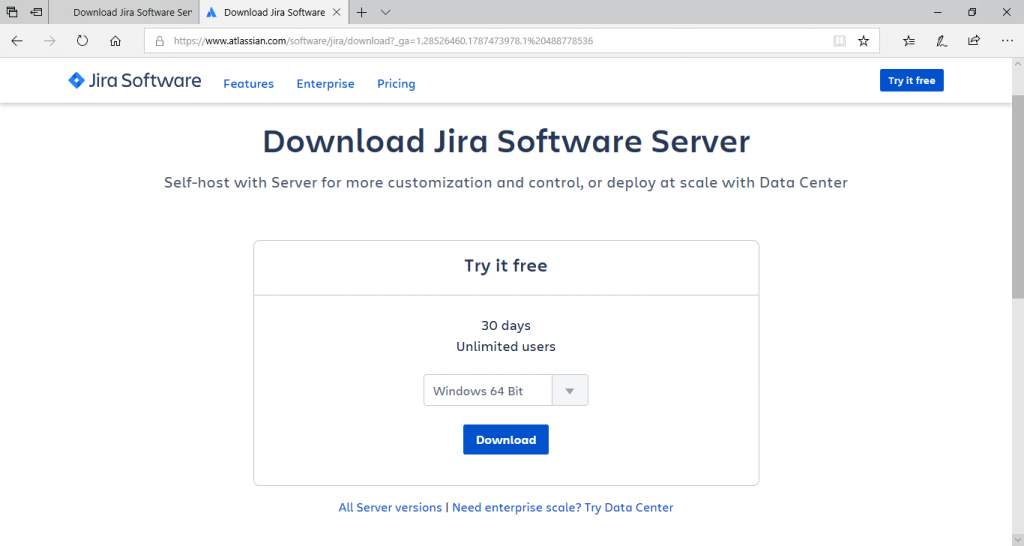
Task: Click the scrollbar up arrow
Action: coord(1017,64)
